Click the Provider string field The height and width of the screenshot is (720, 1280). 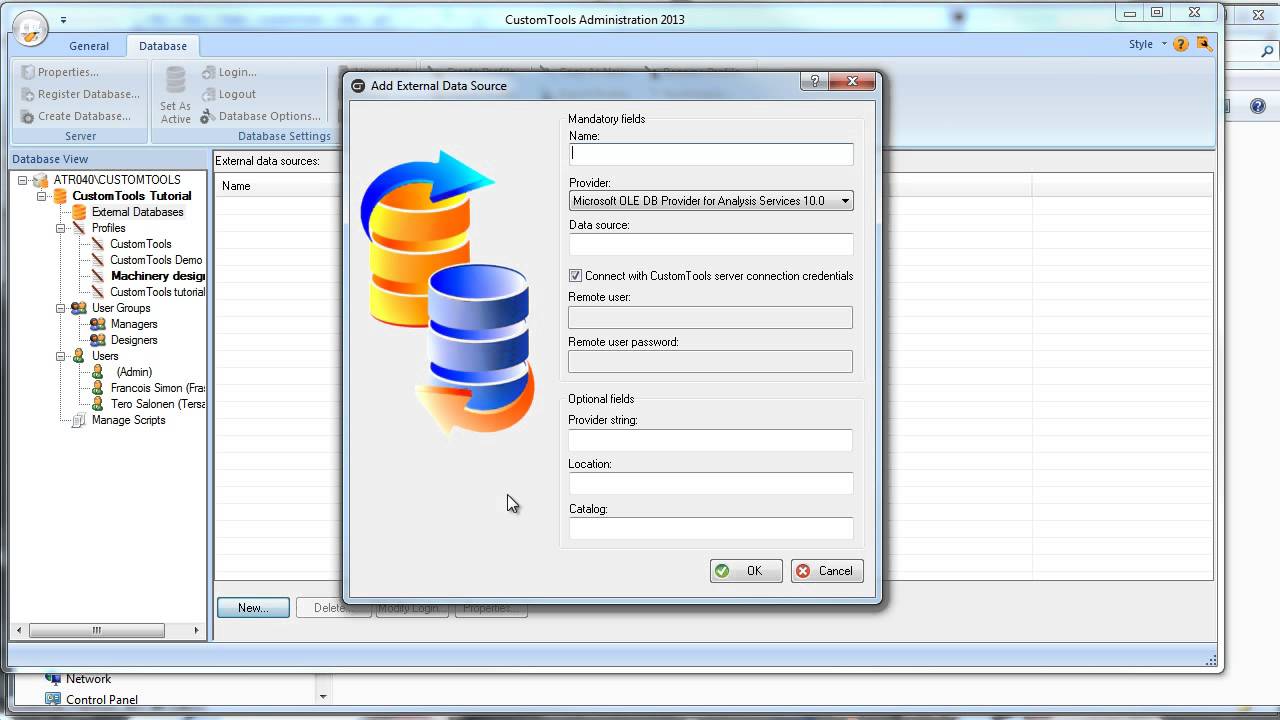click(x=711, y=440)
